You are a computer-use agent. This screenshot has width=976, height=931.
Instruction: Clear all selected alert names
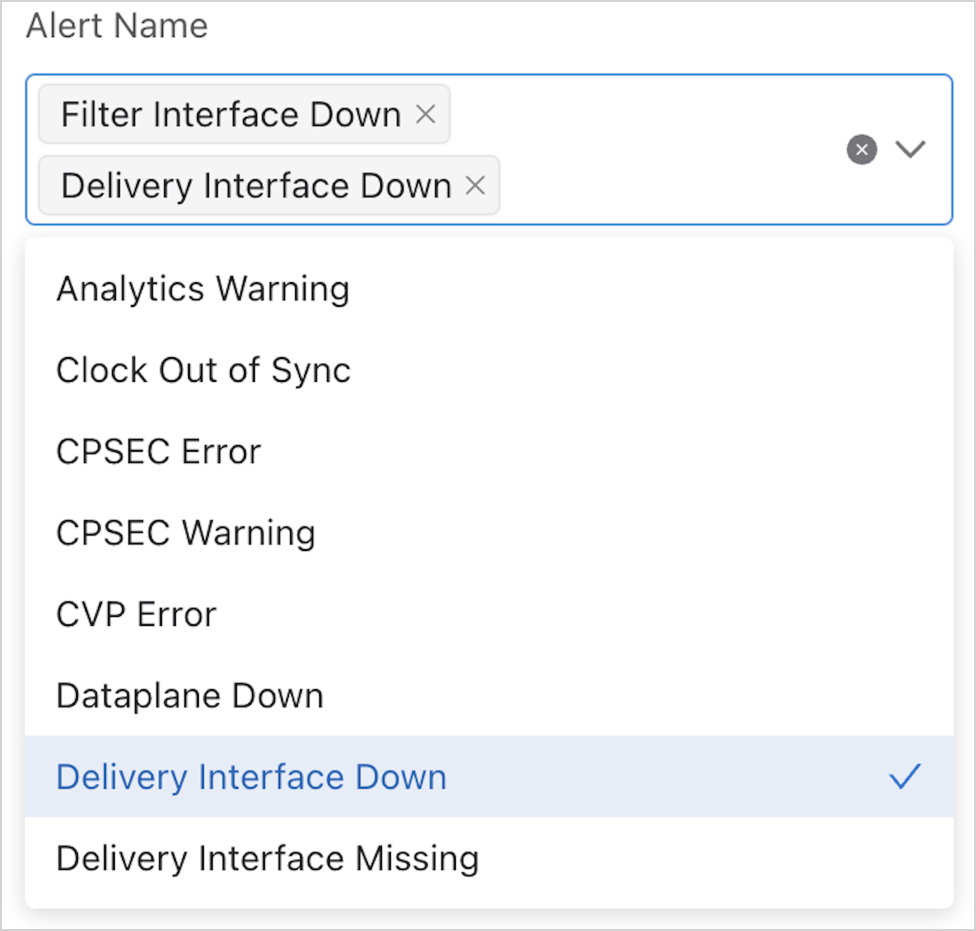tap(862, 150)
